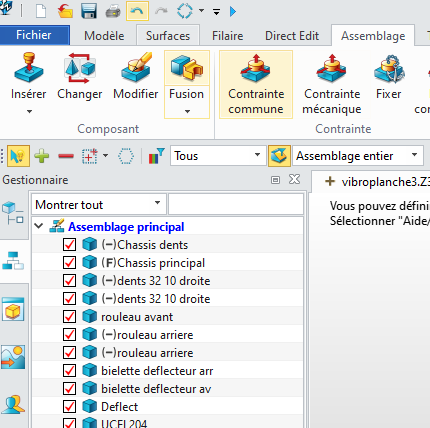Click the color filter icon

coord(156,156)
